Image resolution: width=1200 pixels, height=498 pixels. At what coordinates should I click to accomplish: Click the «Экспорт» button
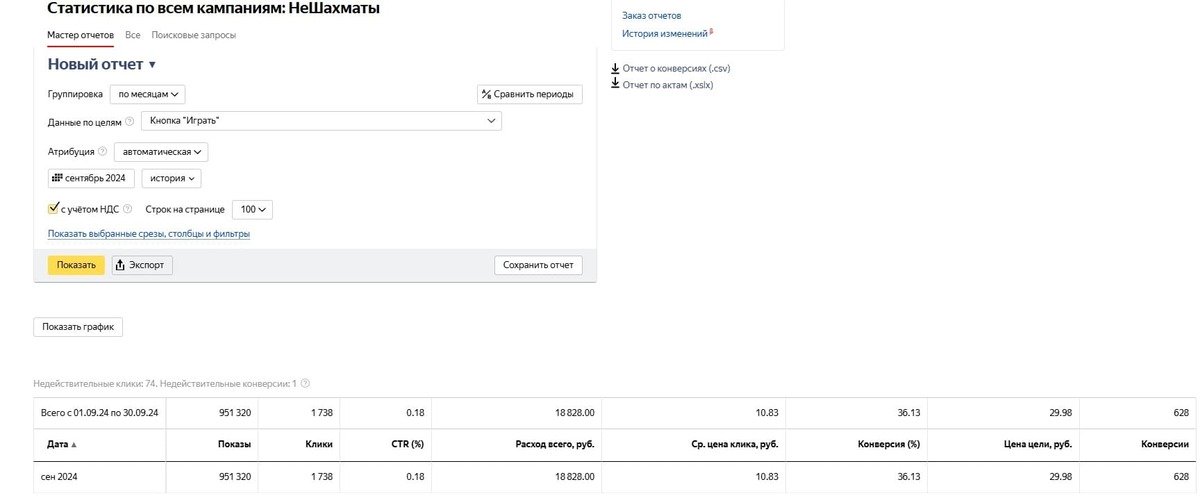point(142,265)
